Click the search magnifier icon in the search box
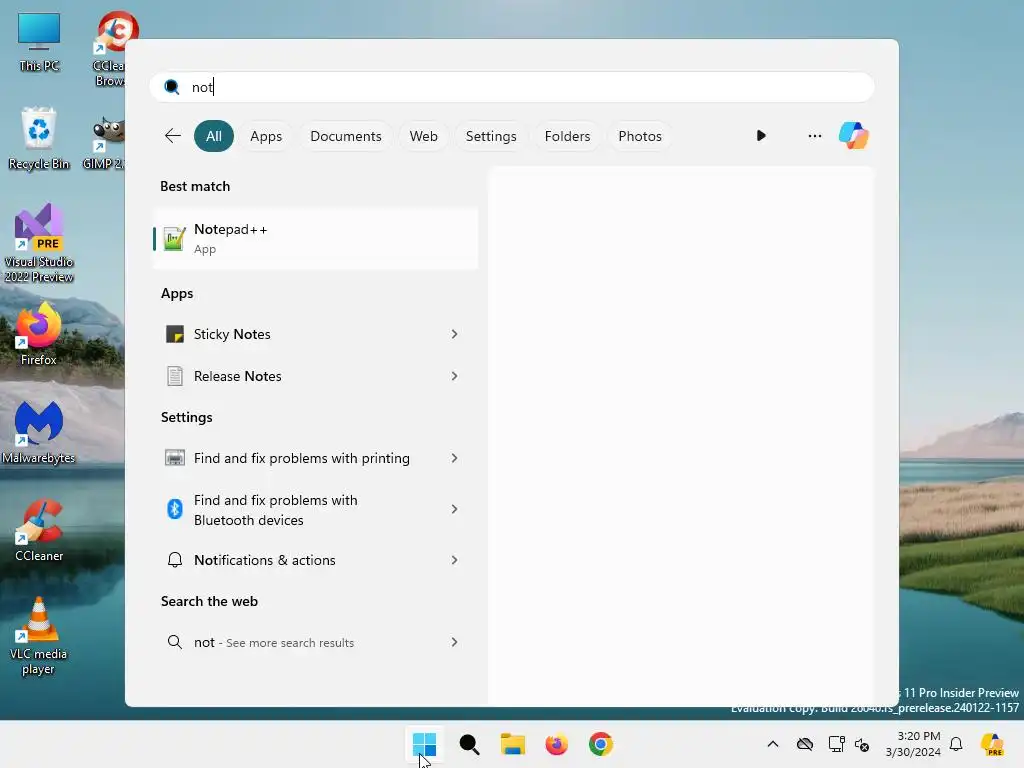This screenshot has width=1024, height=768. tap(172, 87)
